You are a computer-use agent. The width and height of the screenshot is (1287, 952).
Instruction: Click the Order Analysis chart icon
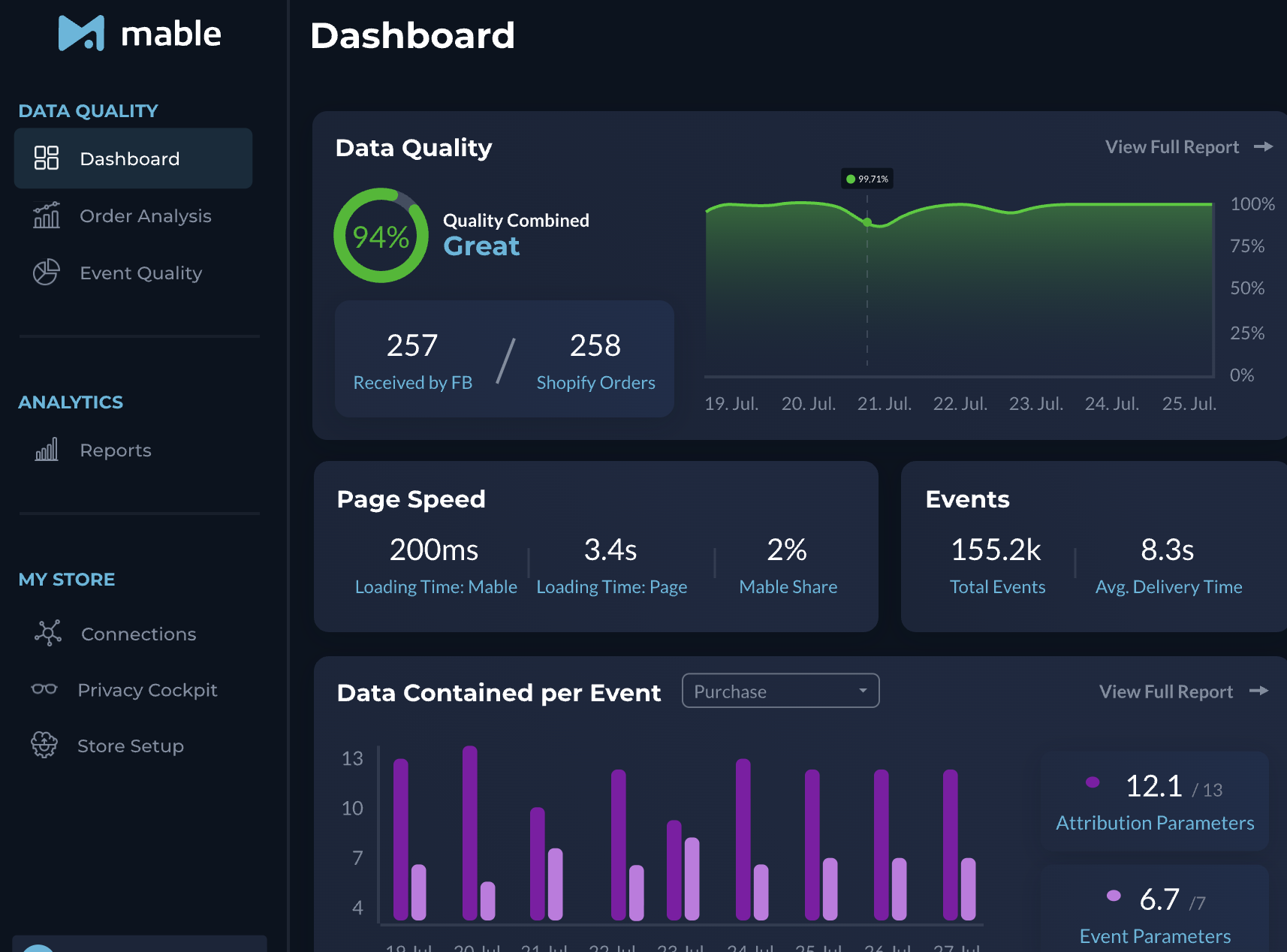pos(47,215)
